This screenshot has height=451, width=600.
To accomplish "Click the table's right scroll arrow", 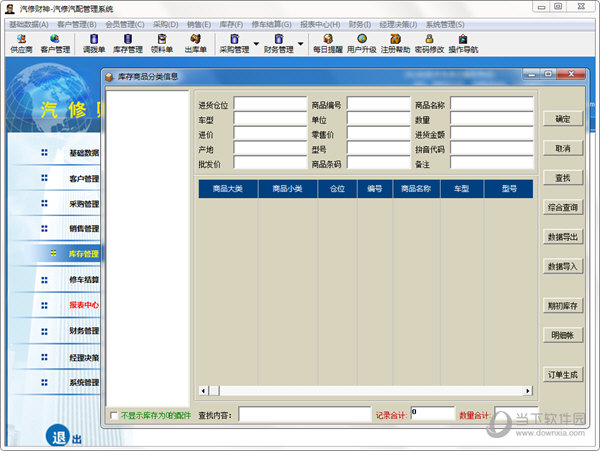I will point(528,391).
